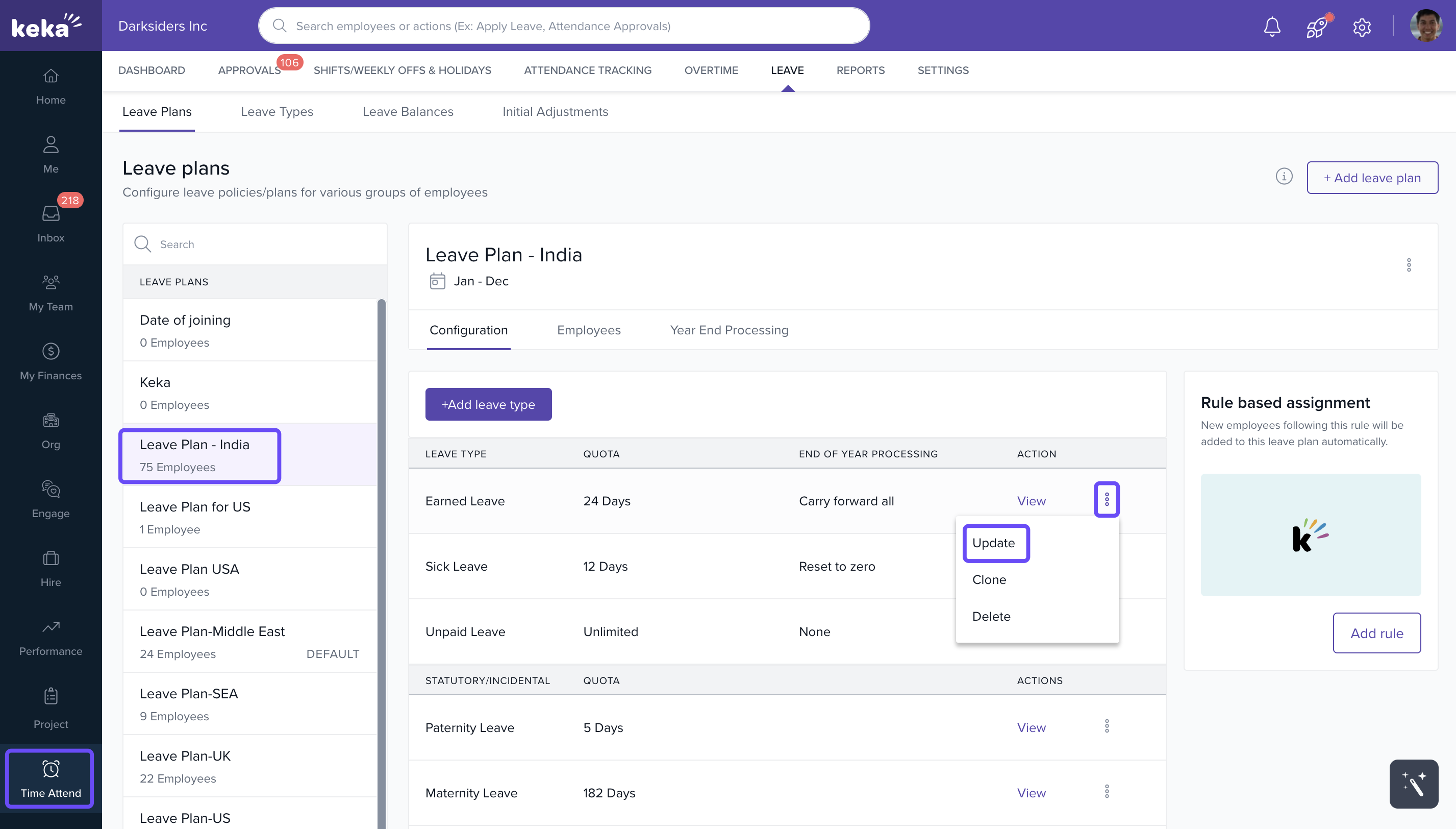1456x829 pixels.
Task: Click the Add rule button
Action: click(x=1376, y=633)
